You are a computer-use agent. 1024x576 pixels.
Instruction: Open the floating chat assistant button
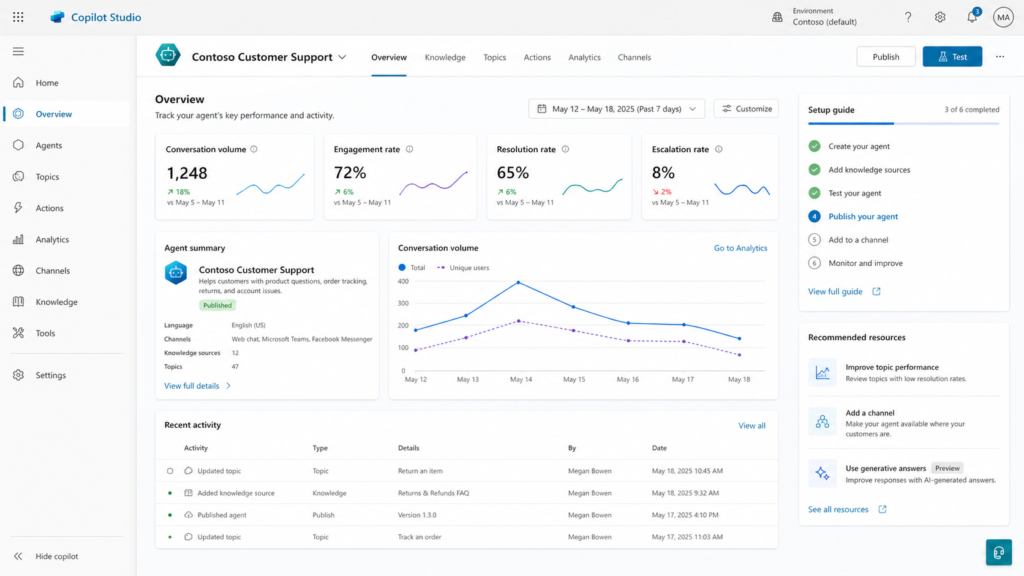click(999, 552)
